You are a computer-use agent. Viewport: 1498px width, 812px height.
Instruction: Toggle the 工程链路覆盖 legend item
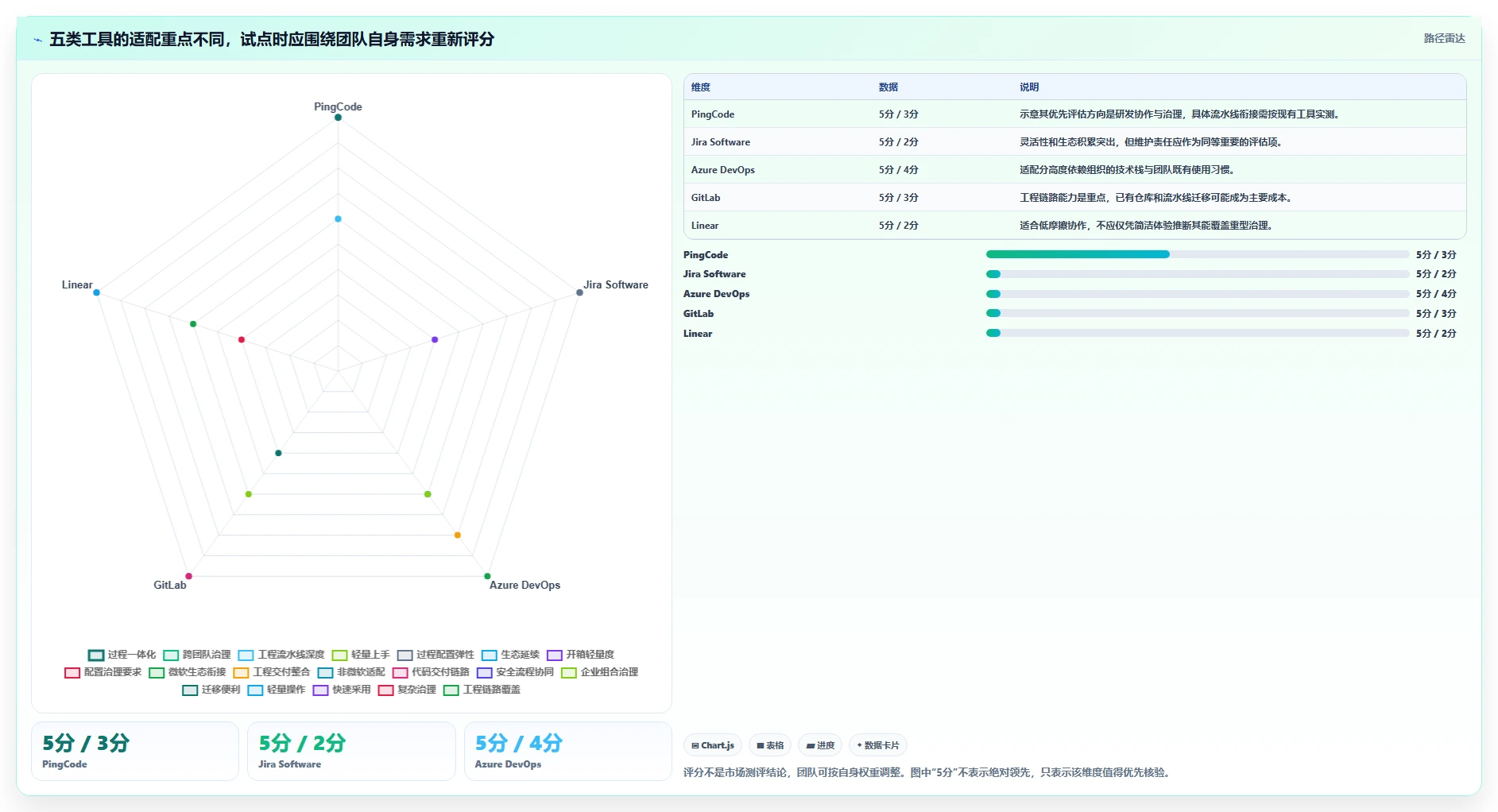tap(482, 690)
